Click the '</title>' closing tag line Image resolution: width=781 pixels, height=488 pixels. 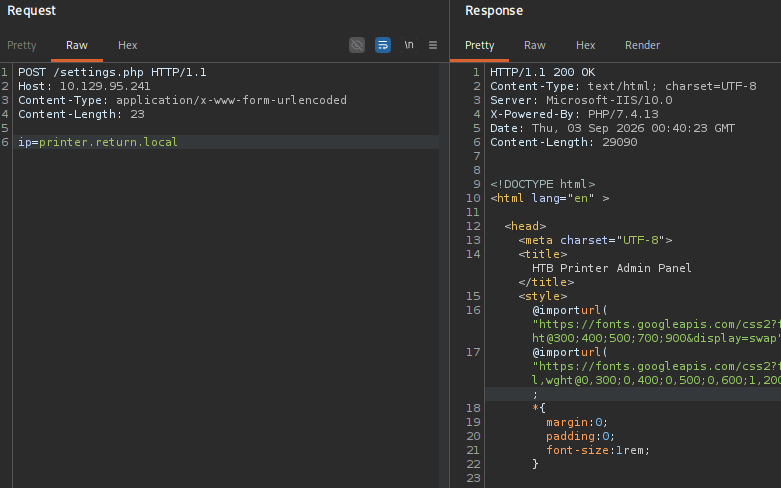click(546, 282)
